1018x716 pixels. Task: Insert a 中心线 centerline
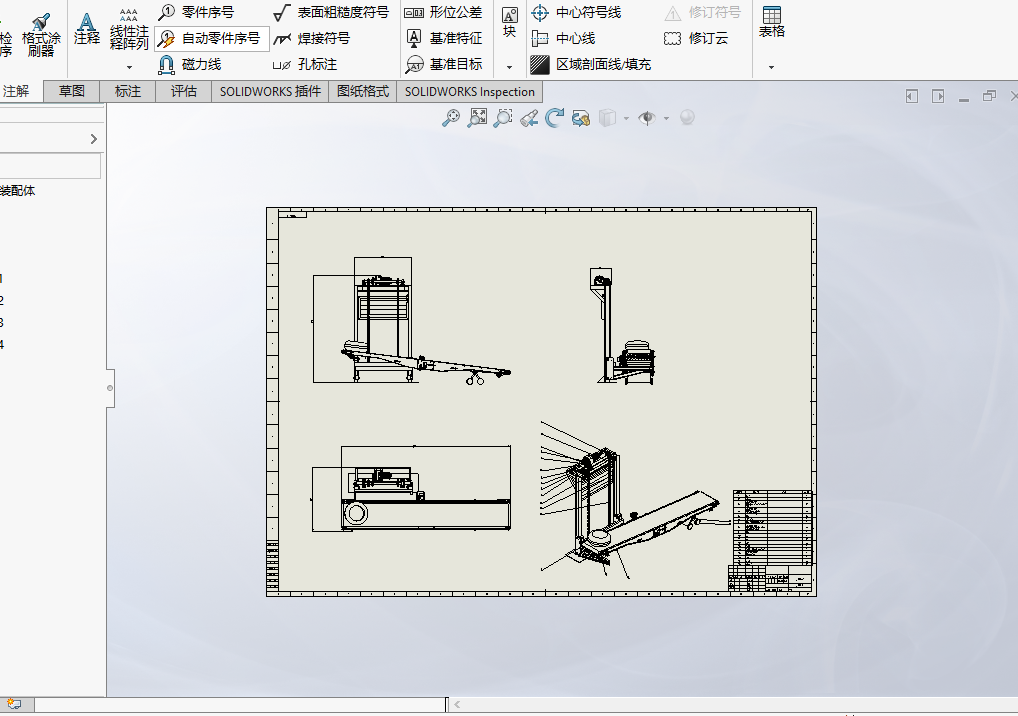563,38
